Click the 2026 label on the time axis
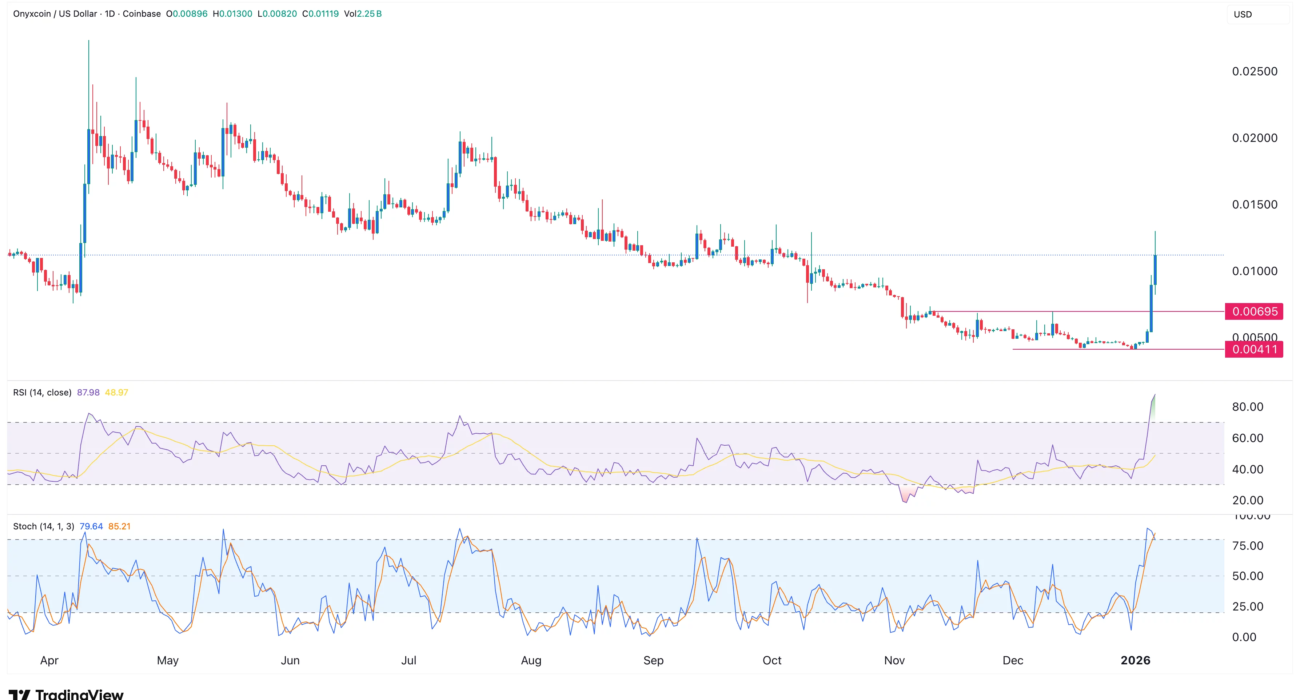 click(x=1135, y=660)
